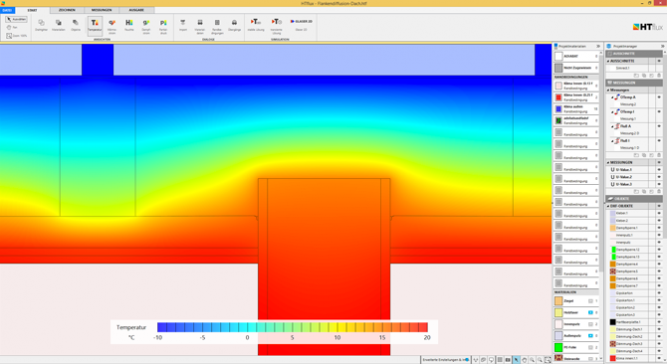Open the Randbedingungen dialog
Image resolution: width=667 pixels, height=364 pixels.
point(217,26)
